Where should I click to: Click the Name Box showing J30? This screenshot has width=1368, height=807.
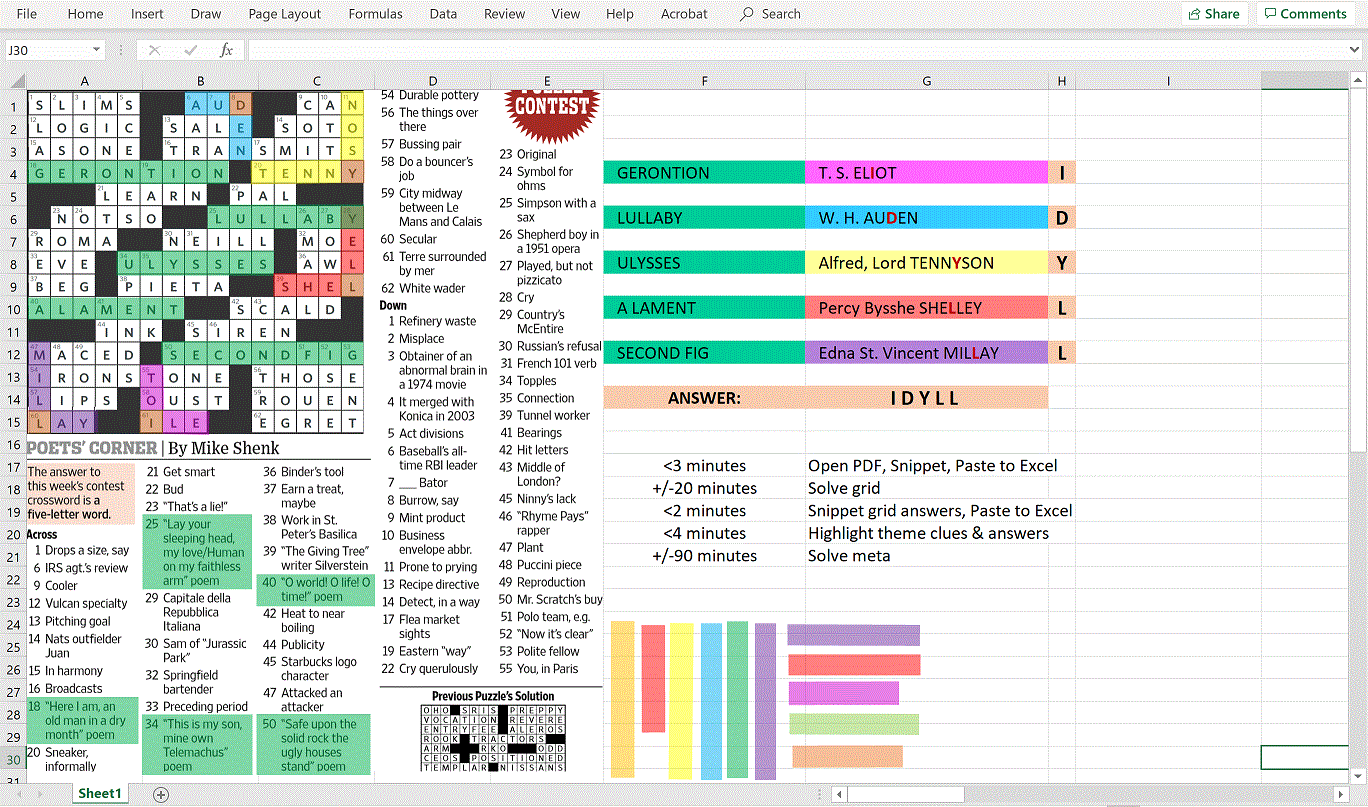47,50
